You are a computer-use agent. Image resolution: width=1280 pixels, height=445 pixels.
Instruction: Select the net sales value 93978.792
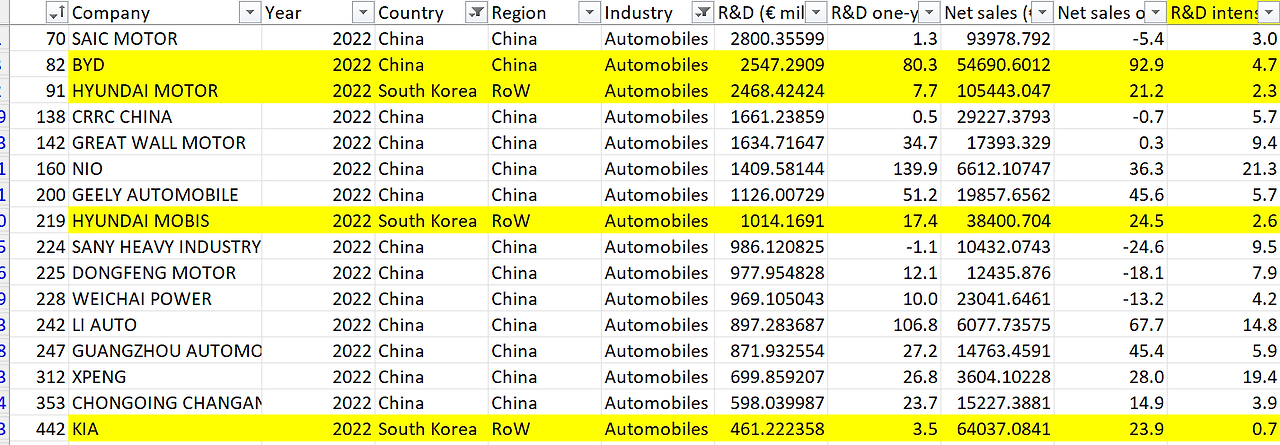(998, 39)
